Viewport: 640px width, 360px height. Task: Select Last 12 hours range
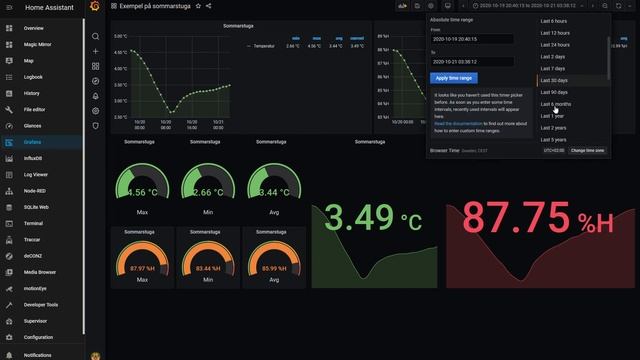point(572,33)
